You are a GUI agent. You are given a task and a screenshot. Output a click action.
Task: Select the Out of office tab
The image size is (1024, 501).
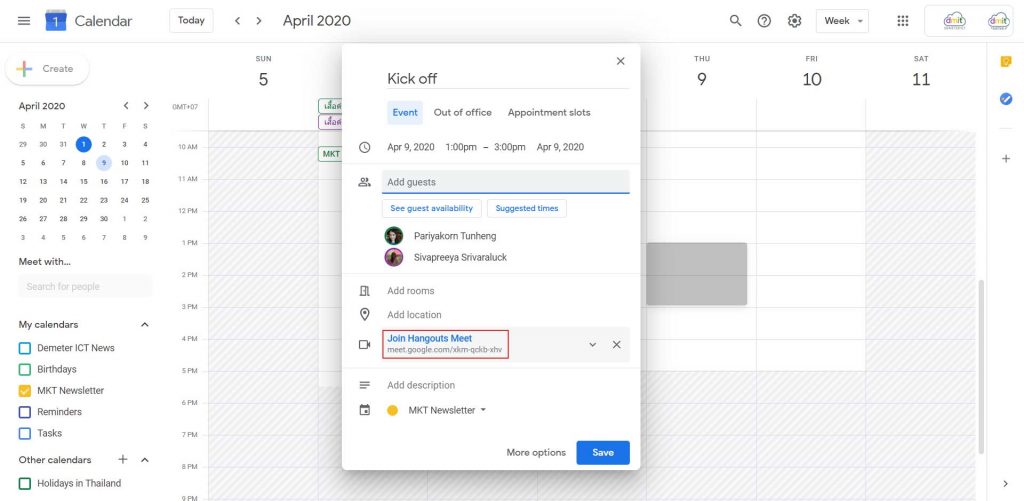[x=462, y=112]
